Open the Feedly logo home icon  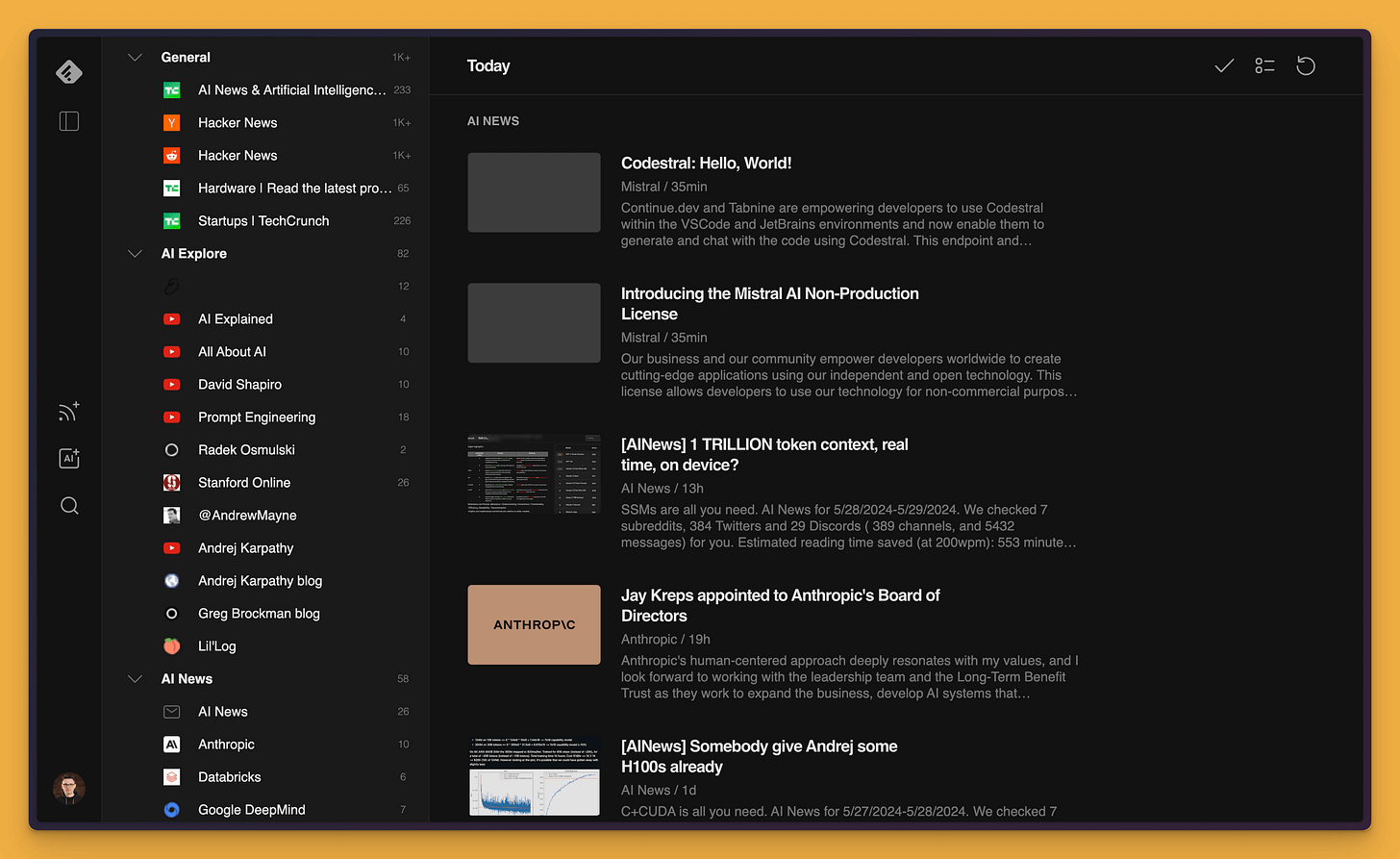(69, 72)
